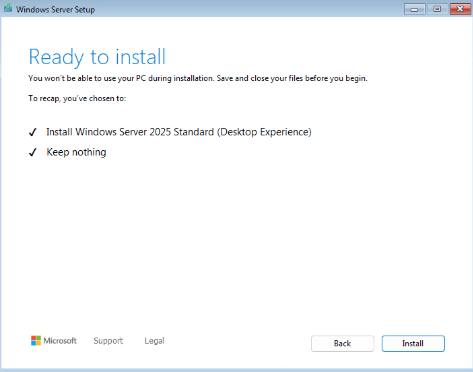This screenshot has height=372, width=473.
Task: Maximize the Windows Server Setup window
Action: click(x=437, y=9)
